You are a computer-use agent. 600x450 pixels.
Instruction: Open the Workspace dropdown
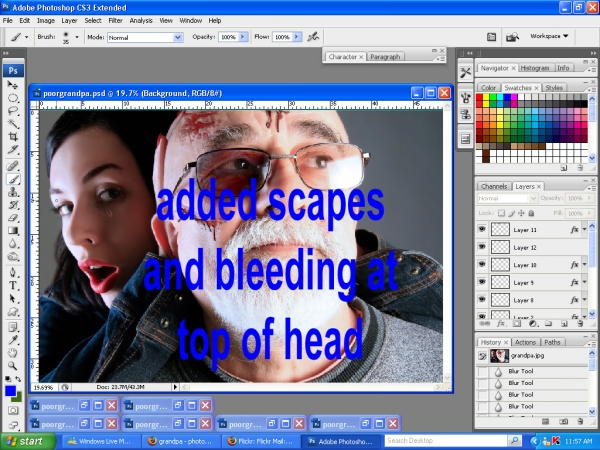tap(549, 36)
